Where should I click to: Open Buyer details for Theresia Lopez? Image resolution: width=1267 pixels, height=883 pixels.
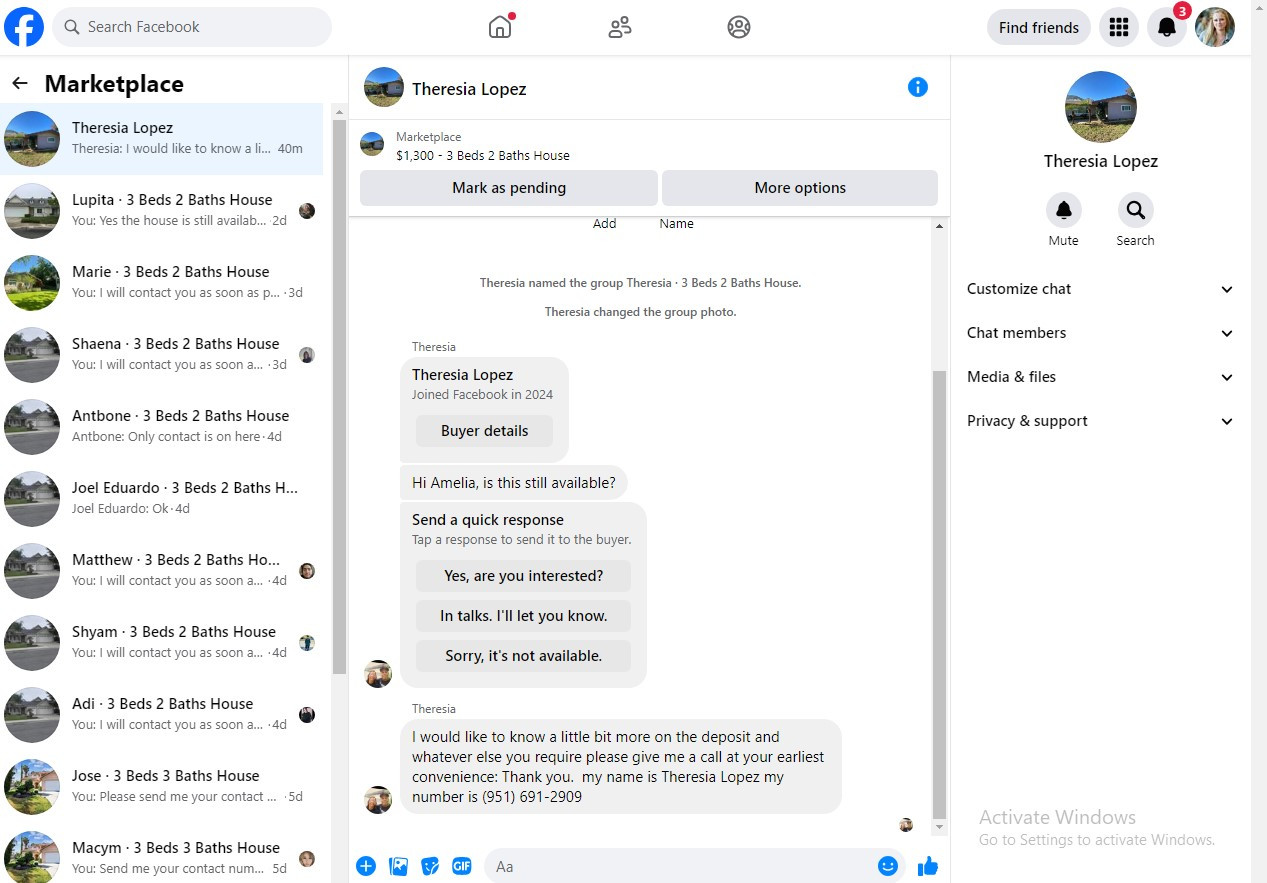tap(484, 431)
